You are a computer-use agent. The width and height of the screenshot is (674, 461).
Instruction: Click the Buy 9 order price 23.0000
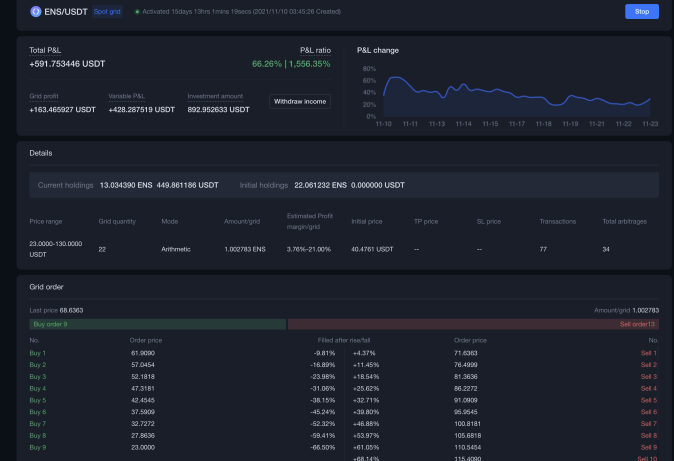pos(143,447)
